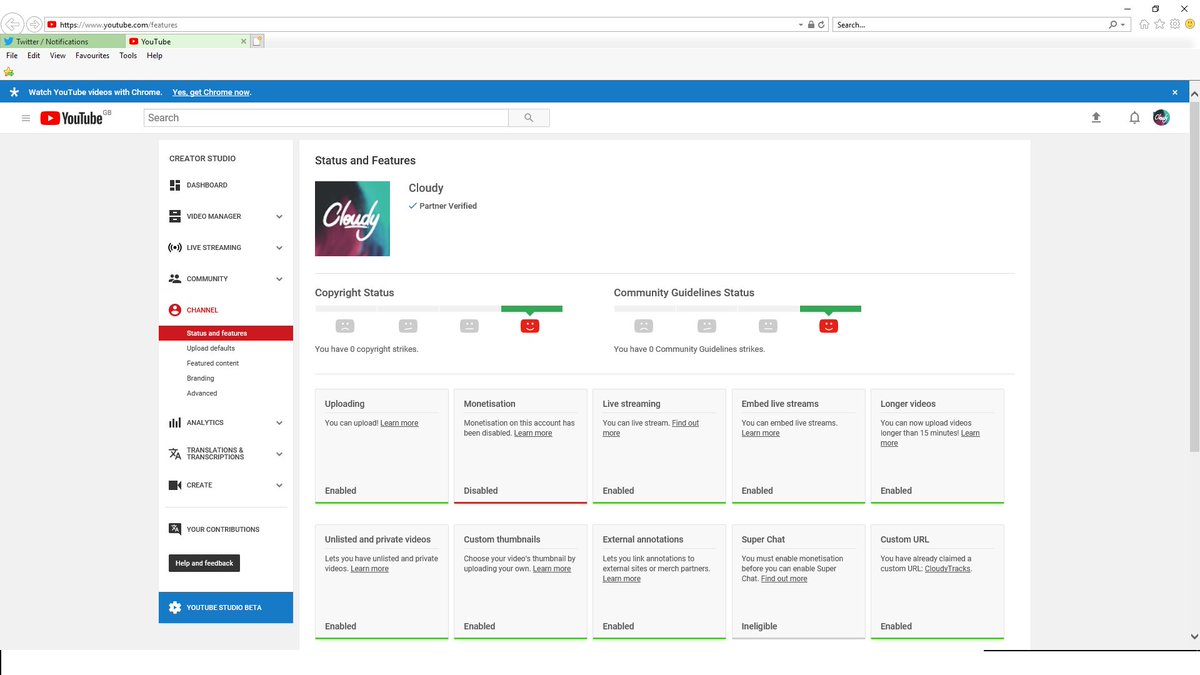
Task: Click the Live Streaming broadcast icon
Action: coord(175,247)
